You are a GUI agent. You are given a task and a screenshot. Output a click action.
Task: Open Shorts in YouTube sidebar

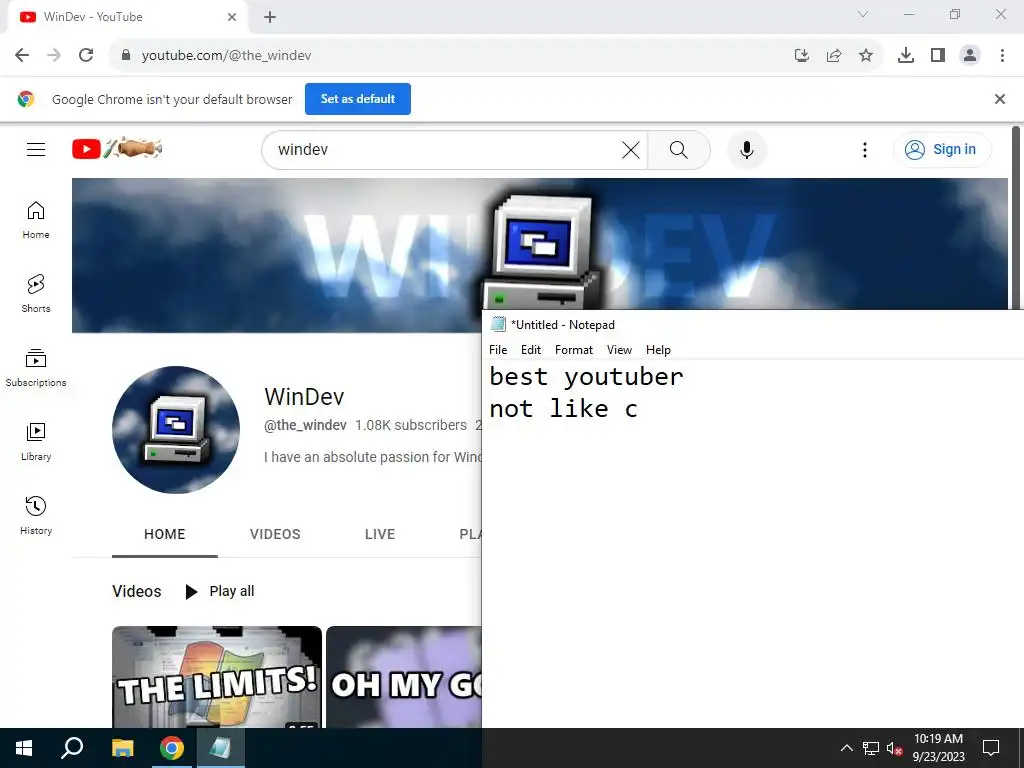click(36, 294)
